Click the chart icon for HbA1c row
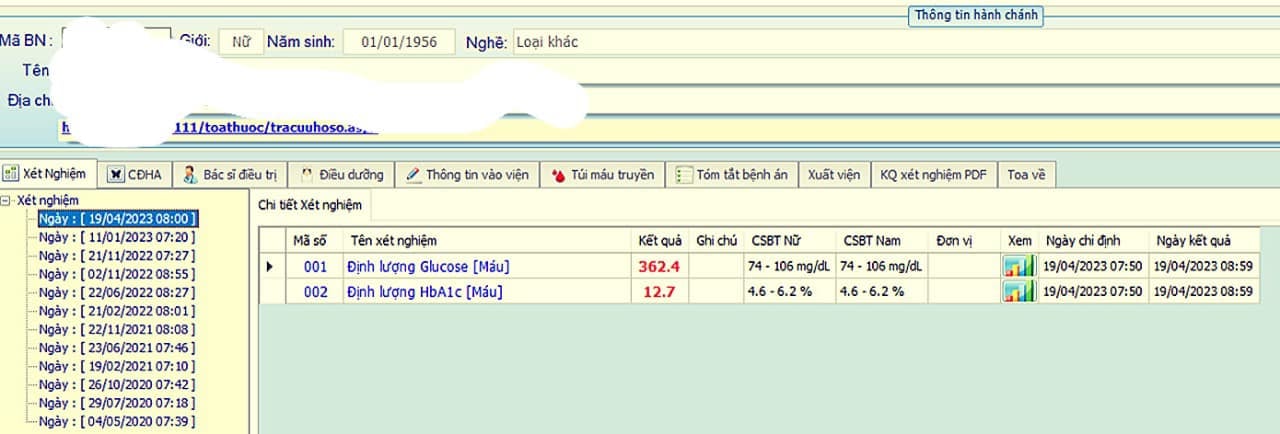 [1019, 291]
